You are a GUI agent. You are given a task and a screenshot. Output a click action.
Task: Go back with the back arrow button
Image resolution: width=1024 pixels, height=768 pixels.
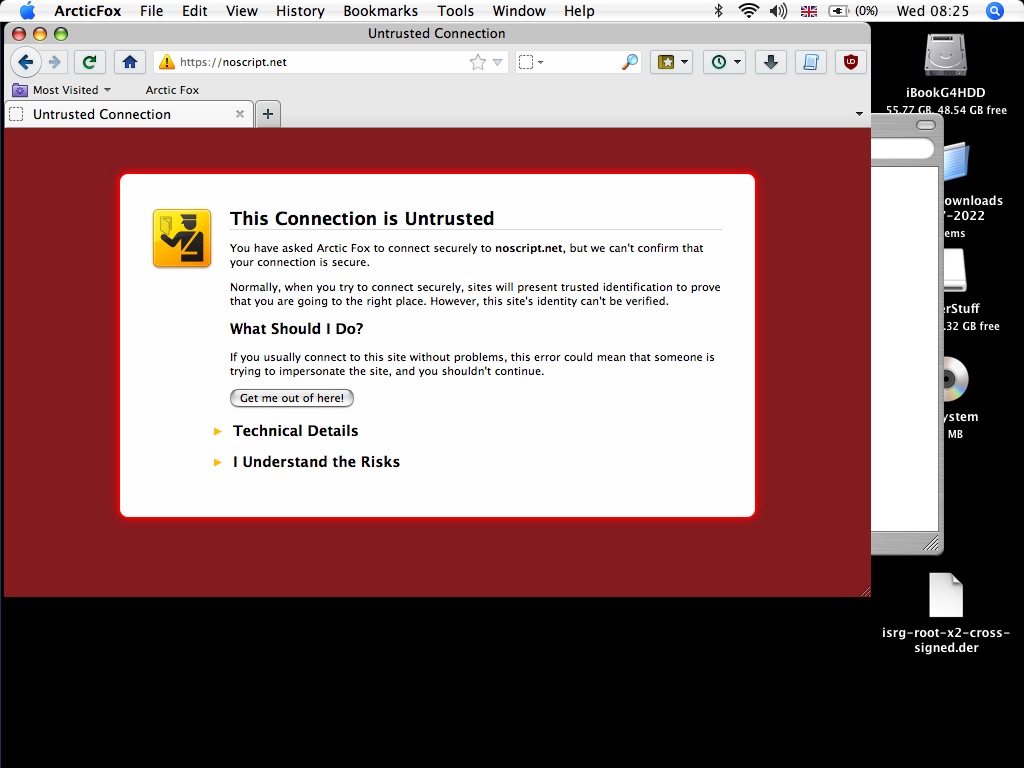pyautogui.click(x=25, y=62)
